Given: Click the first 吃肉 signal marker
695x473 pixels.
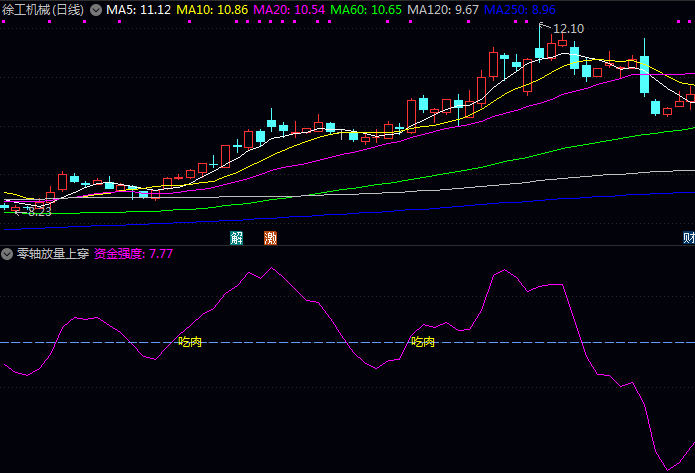Looking at the screenshot, I should point(190,342).
